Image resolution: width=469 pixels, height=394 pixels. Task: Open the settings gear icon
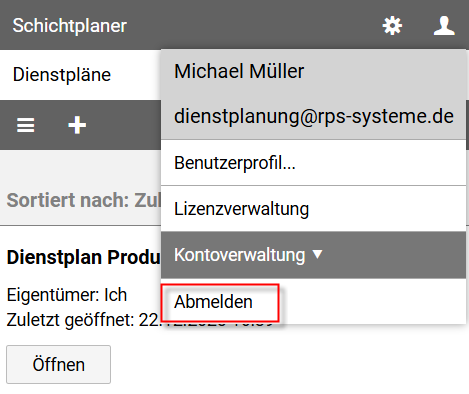392,26
